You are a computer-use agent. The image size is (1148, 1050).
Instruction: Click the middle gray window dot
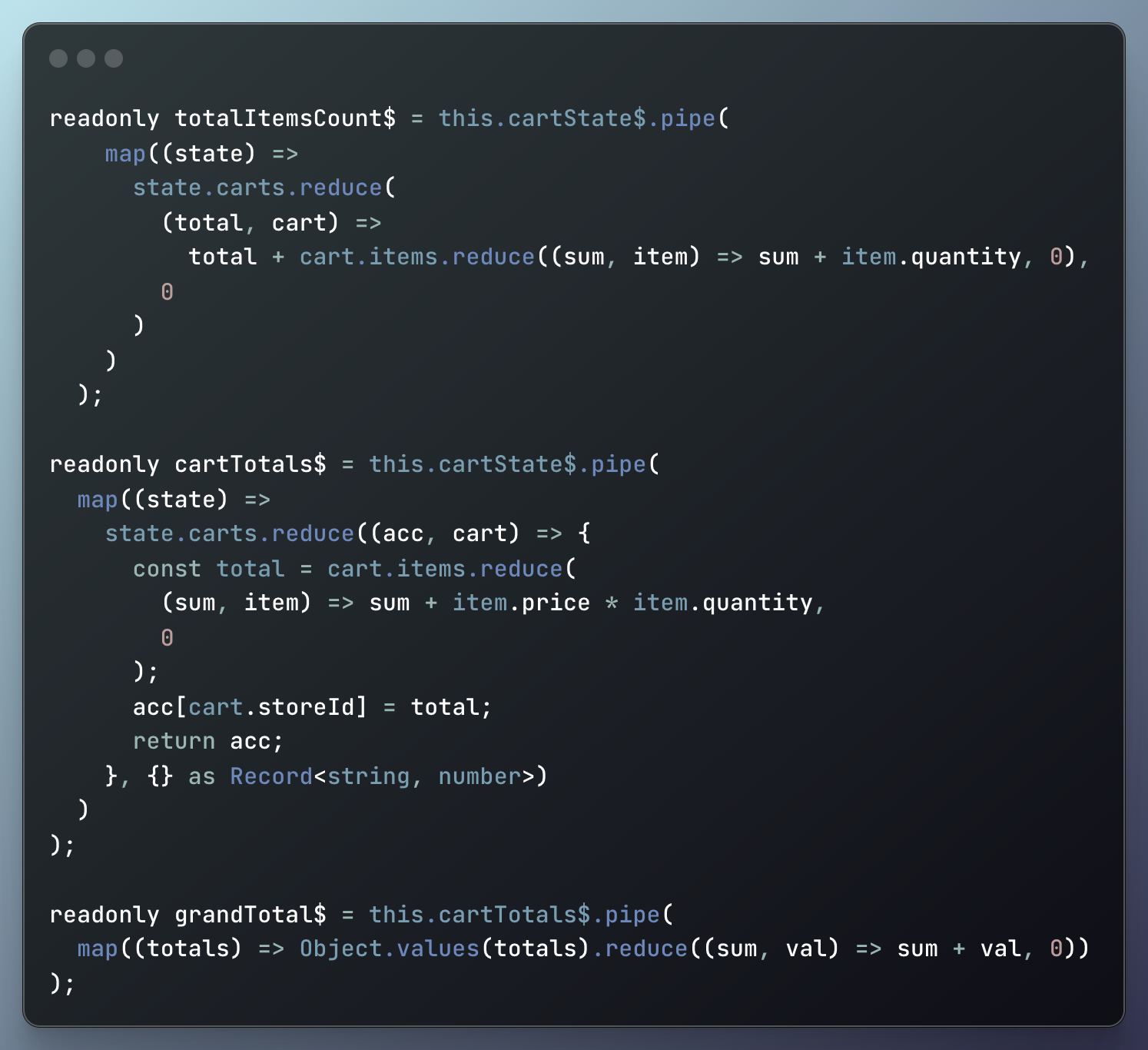86,58
